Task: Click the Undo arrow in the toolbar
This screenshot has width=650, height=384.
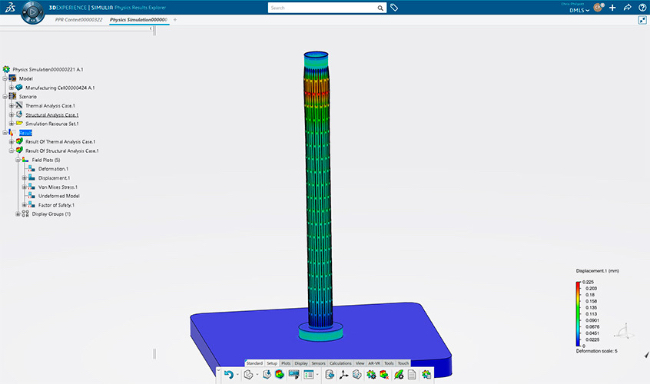Action: click(x=228, y=374)
